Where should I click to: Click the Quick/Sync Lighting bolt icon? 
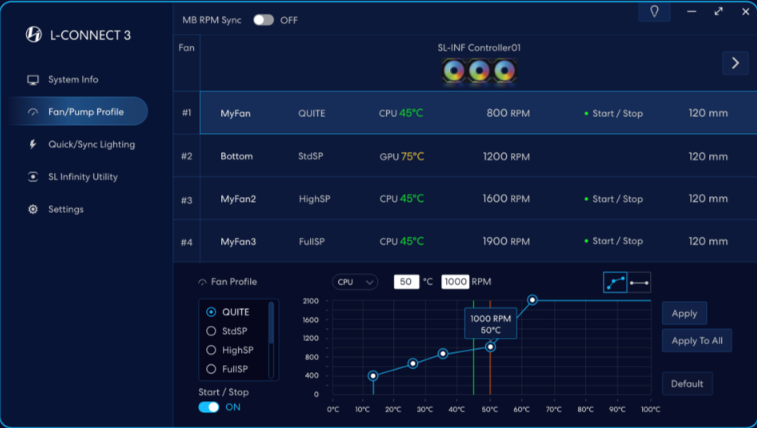(x=33, y=144)
